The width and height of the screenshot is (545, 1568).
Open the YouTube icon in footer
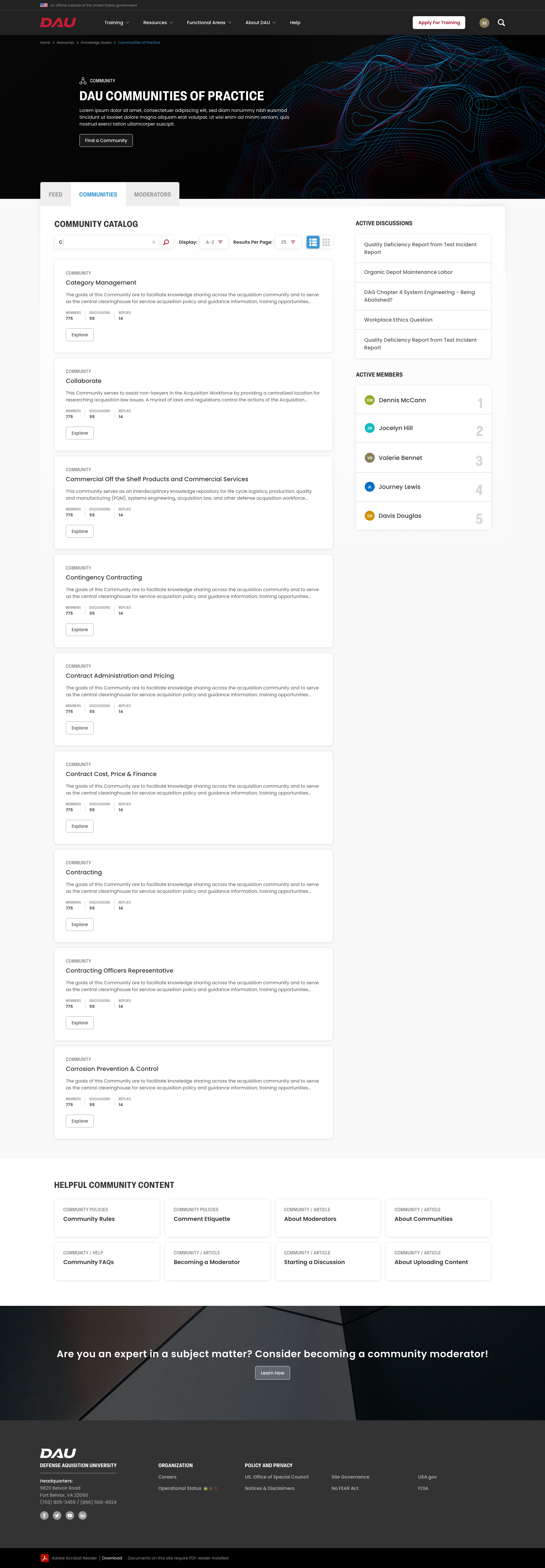pyautogui.click(x=70, y=1515)
